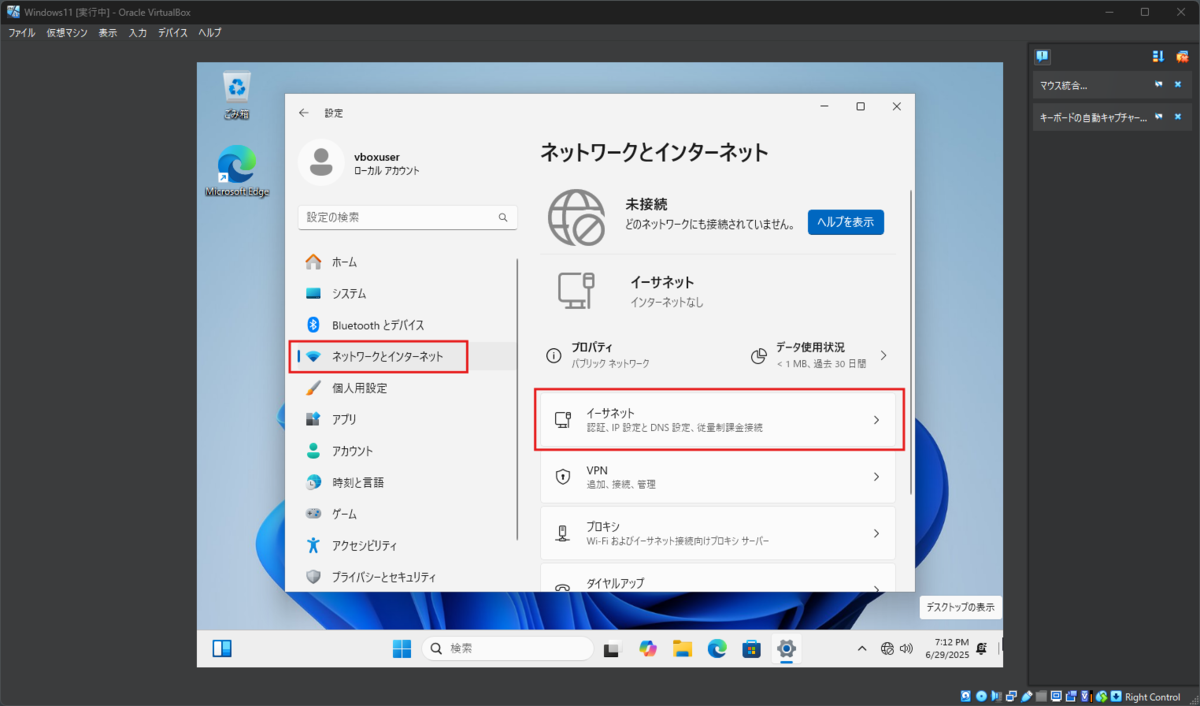Select アプリ in settings sidebar
Image resolution: width=1200 pixels, height=706 pixels.
(x=406, y=419)
